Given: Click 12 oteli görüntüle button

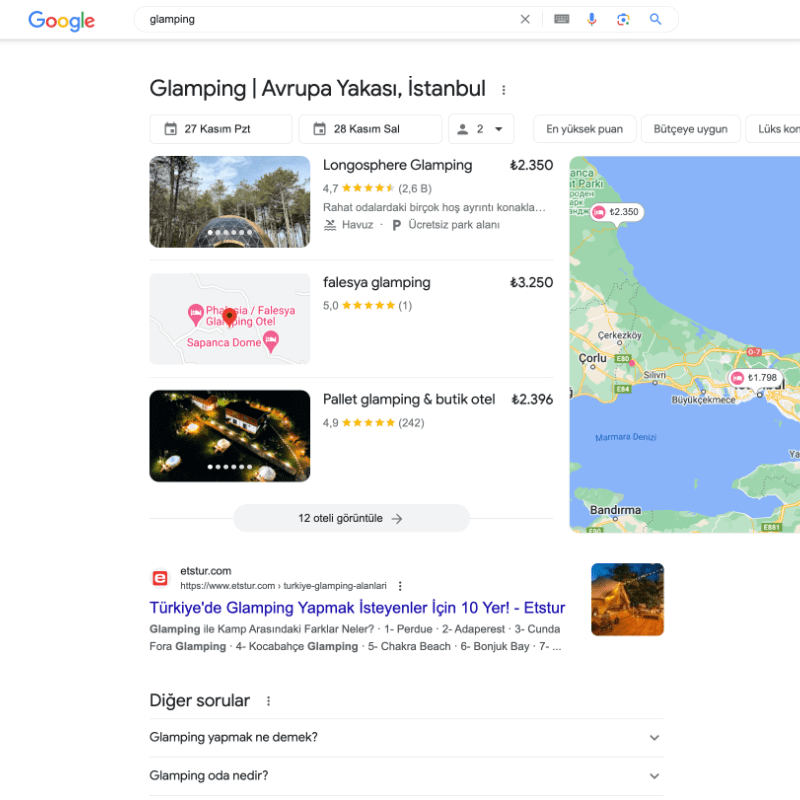Looking at the screenshot, I should coord(351,518).
